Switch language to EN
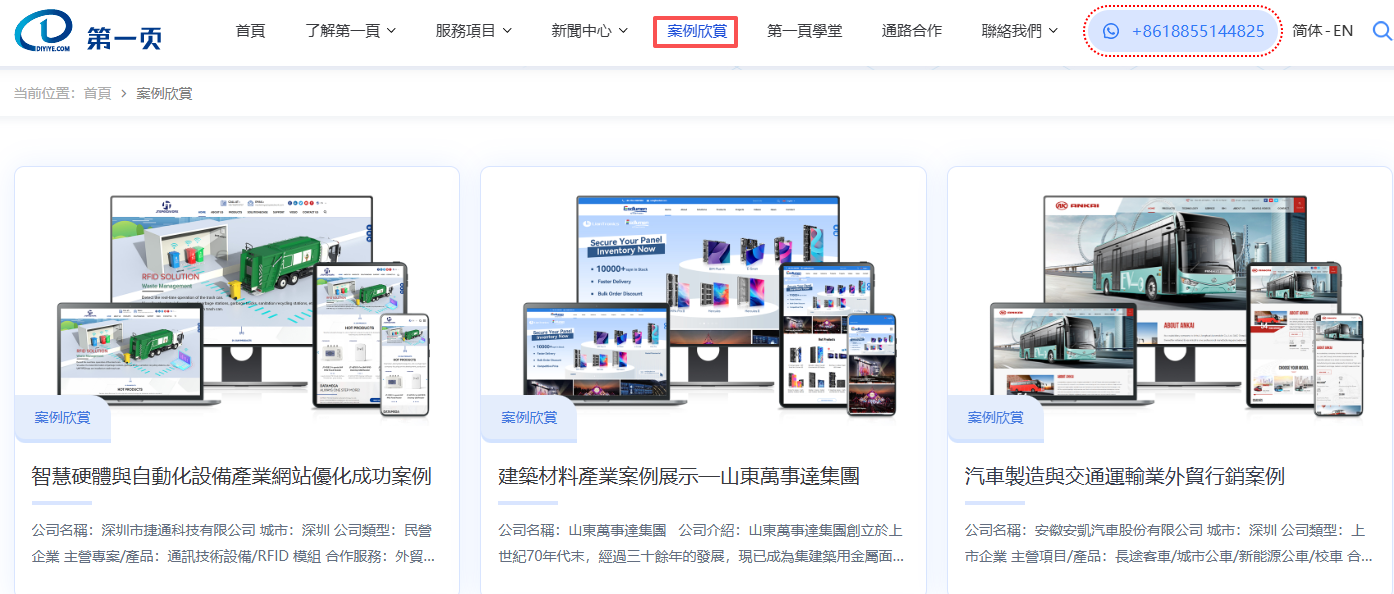1394x594 pixels. [x=1343, y=31]
